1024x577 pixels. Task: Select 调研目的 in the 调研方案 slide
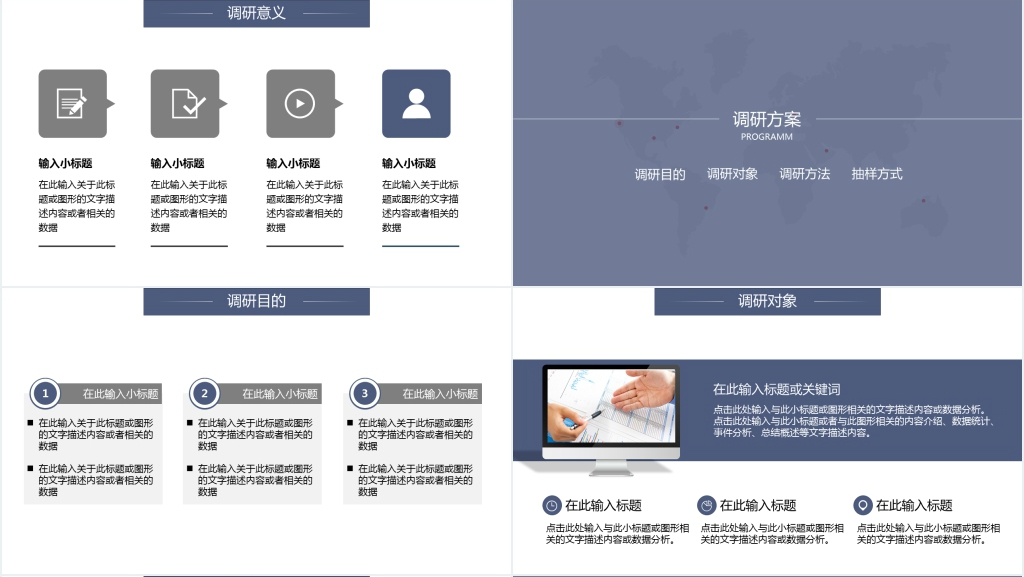pyautogui.click(x=660, y=174)
